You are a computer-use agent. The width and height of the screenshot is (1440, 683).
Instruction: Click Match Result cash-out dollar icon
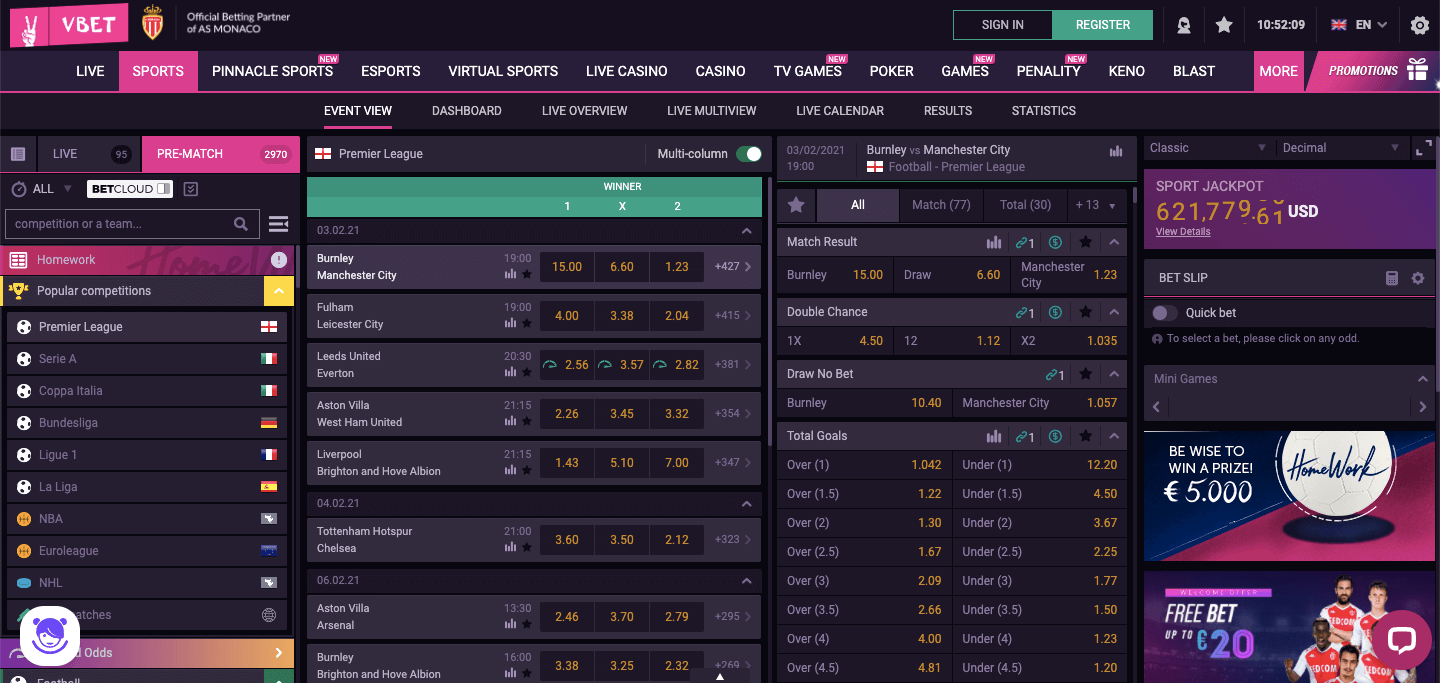[1055, 242]
